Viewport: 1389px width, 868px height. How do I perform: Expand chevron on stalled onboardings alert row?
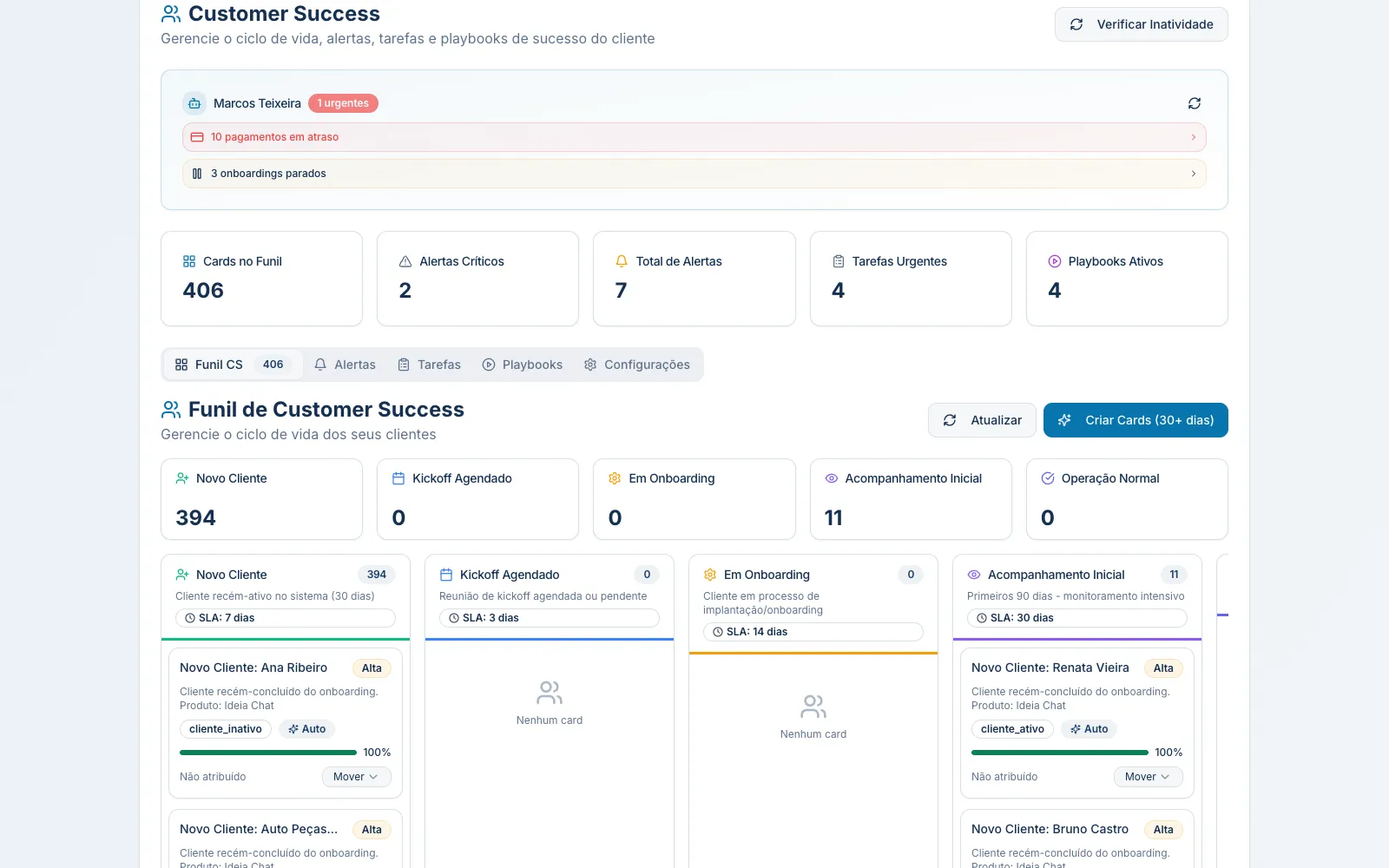1193,174
